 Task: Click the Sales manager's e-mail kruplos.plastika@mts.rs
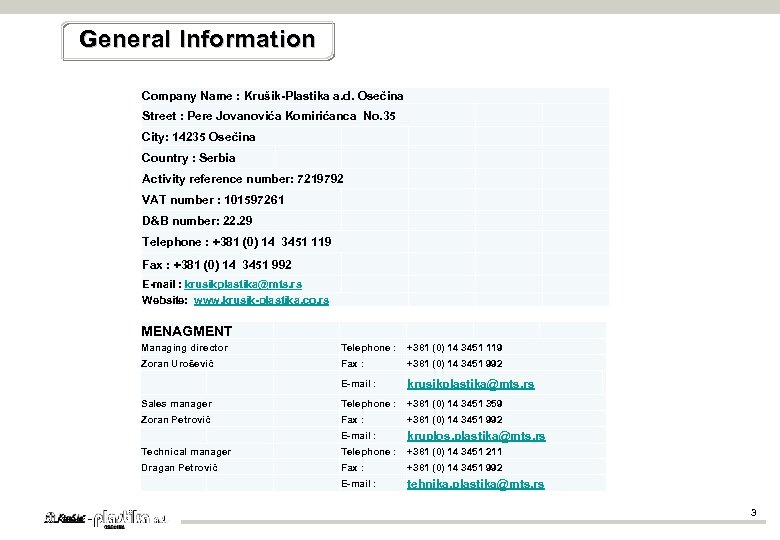coord(476,436)
